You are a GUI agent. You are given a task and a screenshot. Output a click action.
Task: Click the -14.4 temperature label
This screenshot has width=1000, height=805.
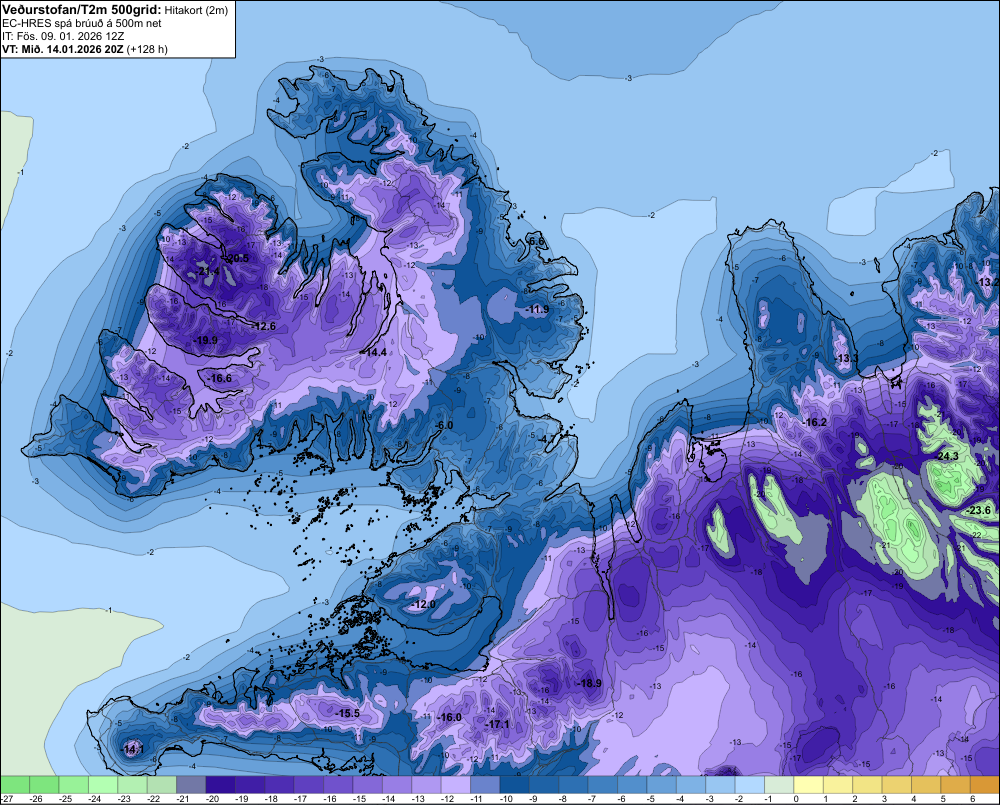374,352
